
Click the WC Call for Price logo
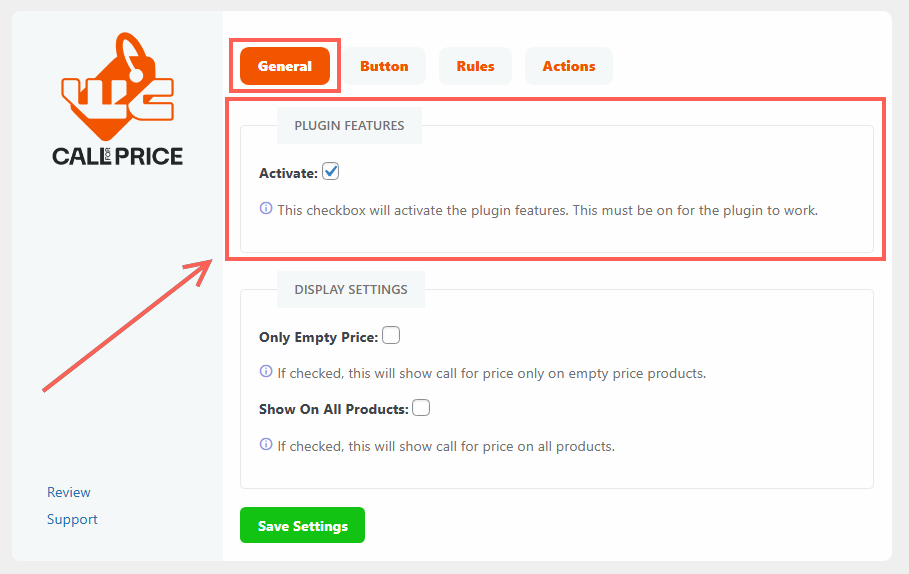118,99
